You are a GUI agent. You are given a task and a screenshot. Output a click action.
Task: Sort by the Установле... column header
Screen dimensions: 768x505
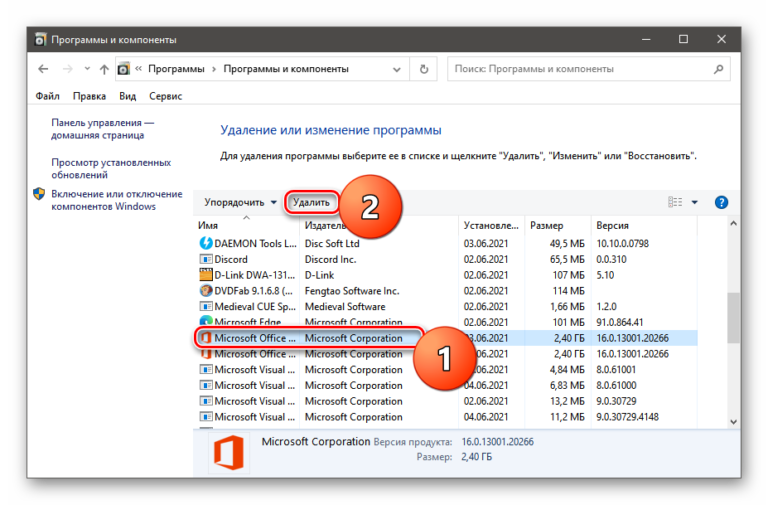(491, 225)
